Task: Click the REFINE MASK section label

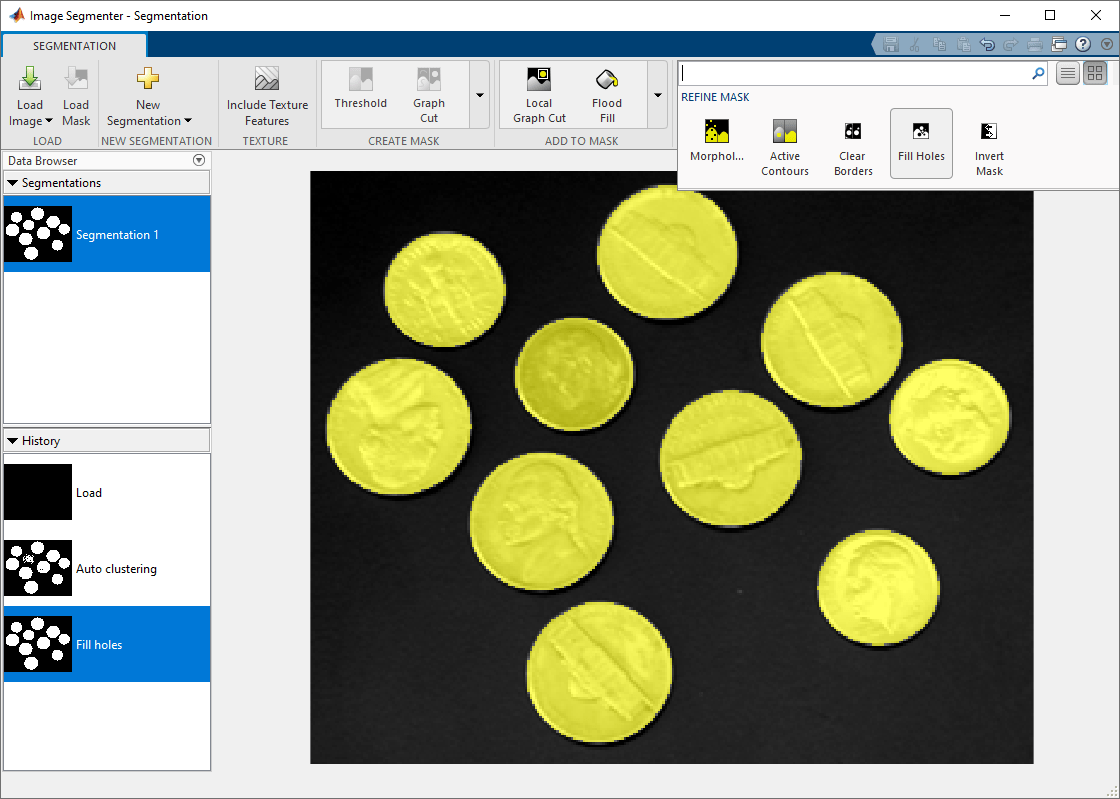Action: 715,97
